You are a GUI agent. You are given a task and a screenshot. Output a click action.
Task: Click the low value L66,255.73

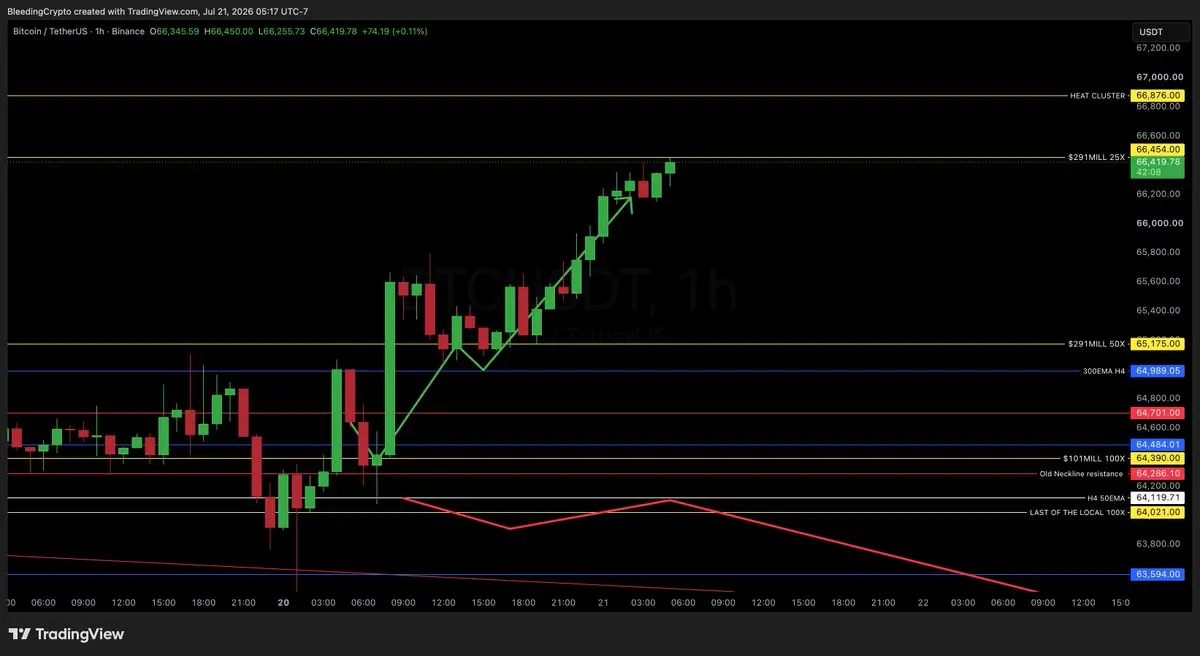tap(281, 32)
